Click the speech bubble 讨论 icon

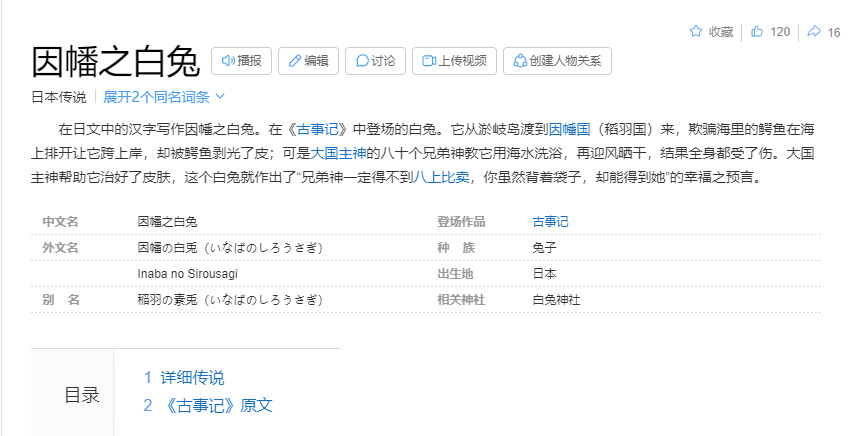click(x=362, y=61)
